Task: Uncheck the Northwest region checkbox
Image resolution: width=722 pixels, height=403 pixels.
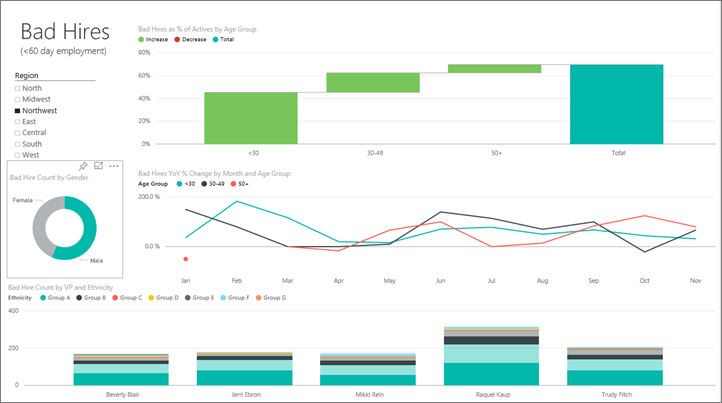Action: coord(17,111)
